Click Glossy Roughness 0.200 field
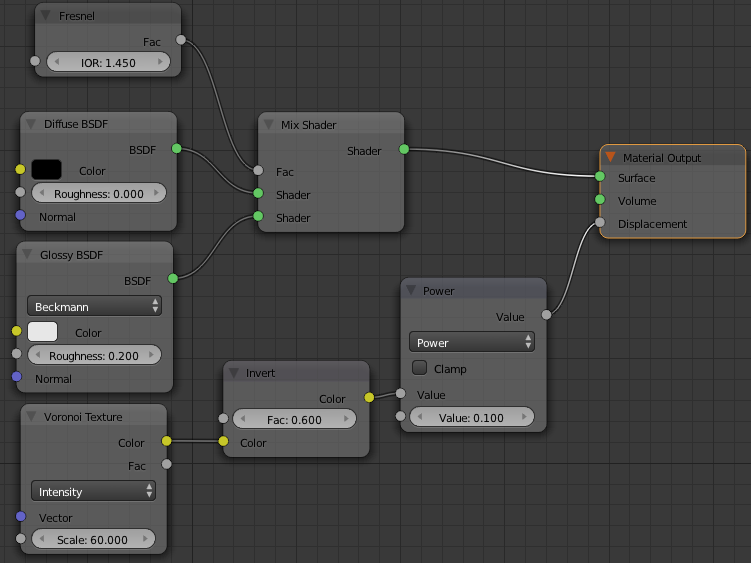The height and width of the screenshot is (563, 751). 94,355
